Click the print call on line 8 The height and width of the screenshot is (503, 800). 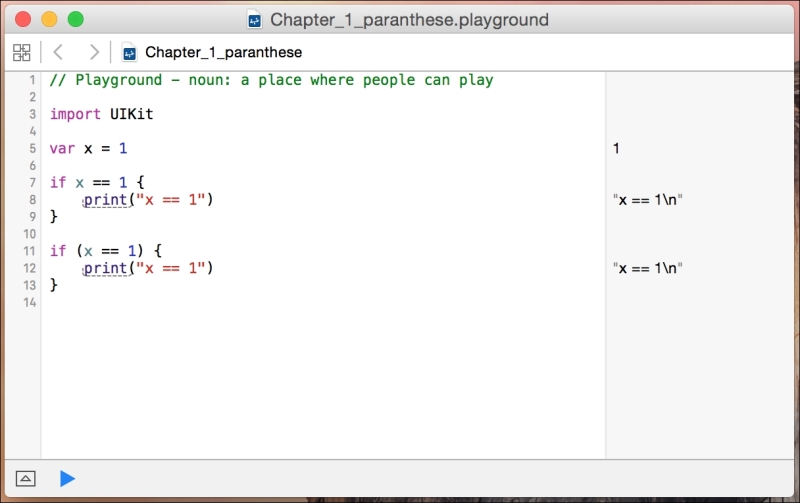point(148,199)
